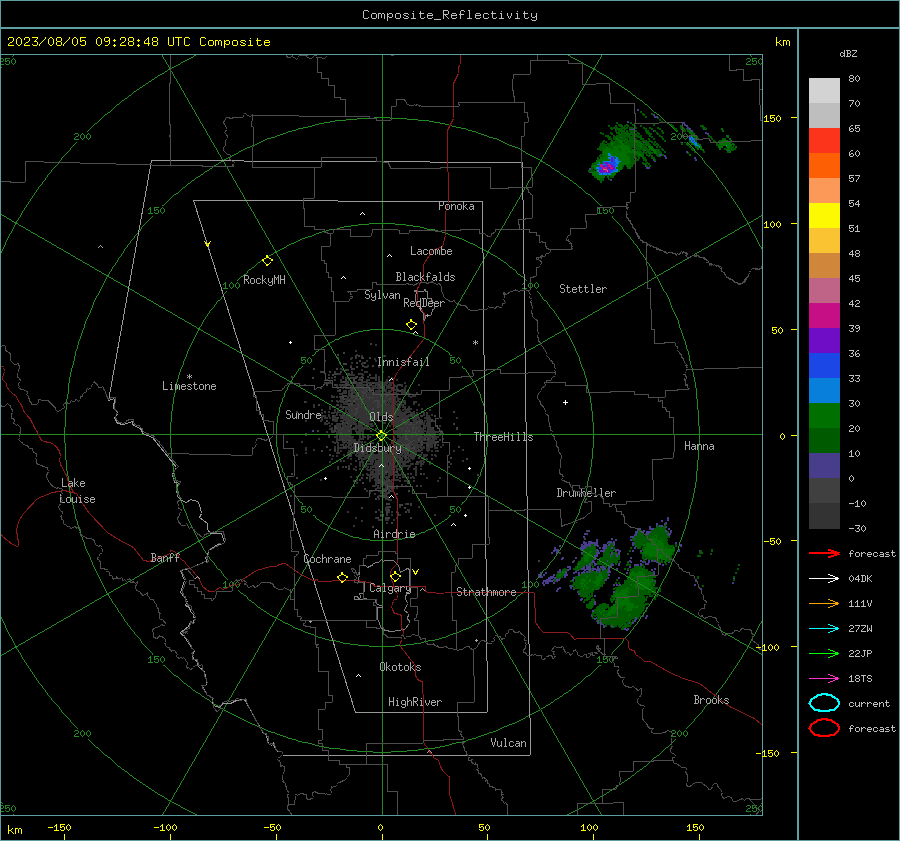Viewport: 900px width, 841px height.
Task: Click the Okotoks label
Action: [x=400, y=668]
